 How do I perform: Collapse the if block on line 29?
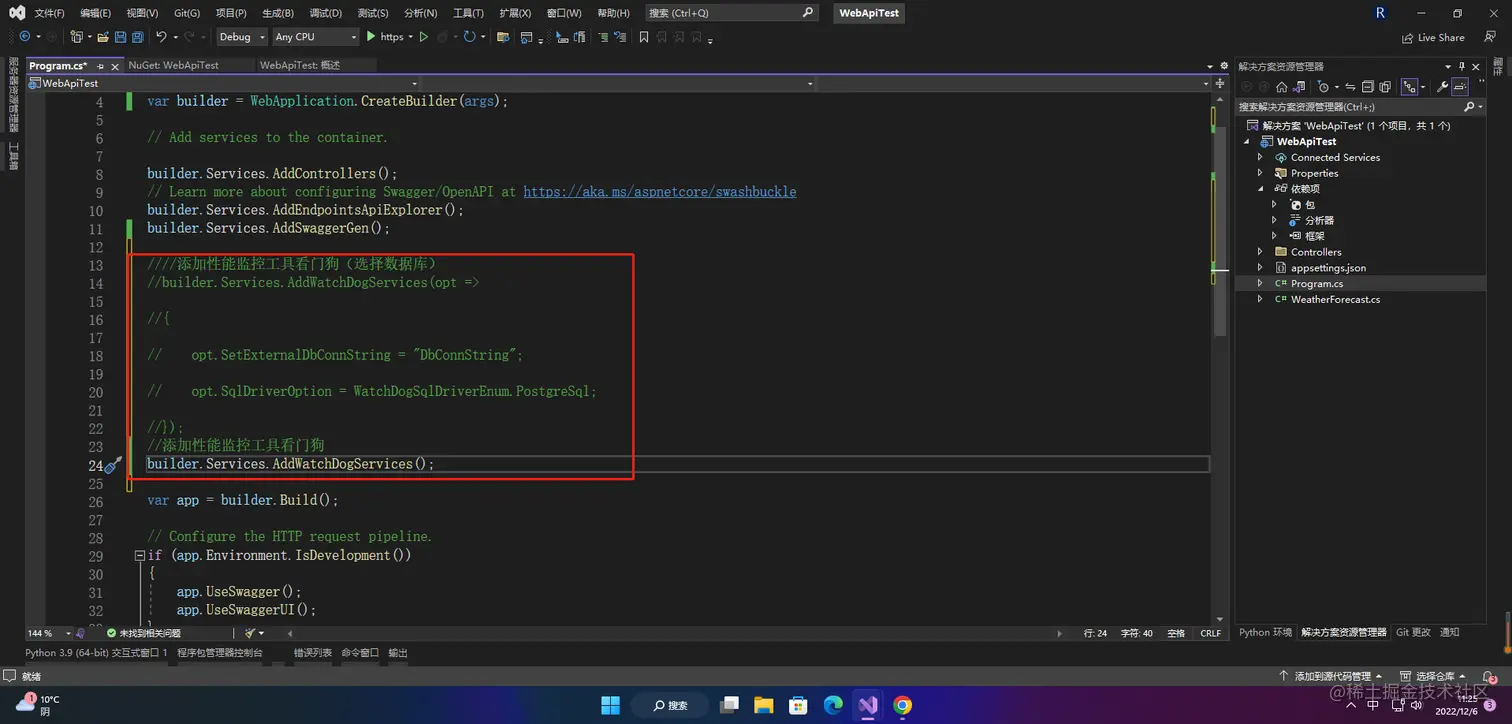pyautogui.click(x=139, y=555)
